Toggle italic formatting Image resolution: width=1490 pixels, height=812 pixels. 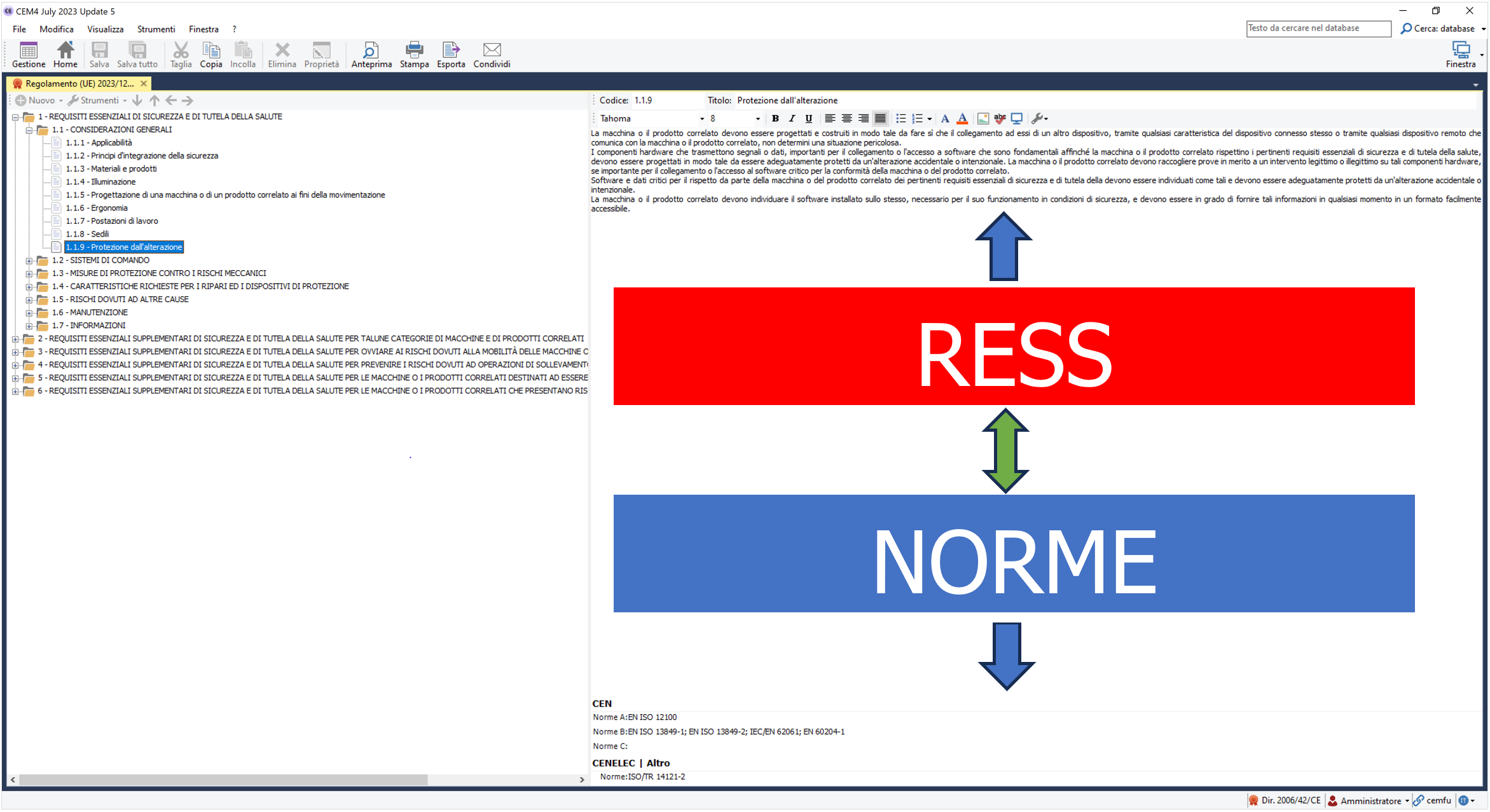(x=792, y=118)
